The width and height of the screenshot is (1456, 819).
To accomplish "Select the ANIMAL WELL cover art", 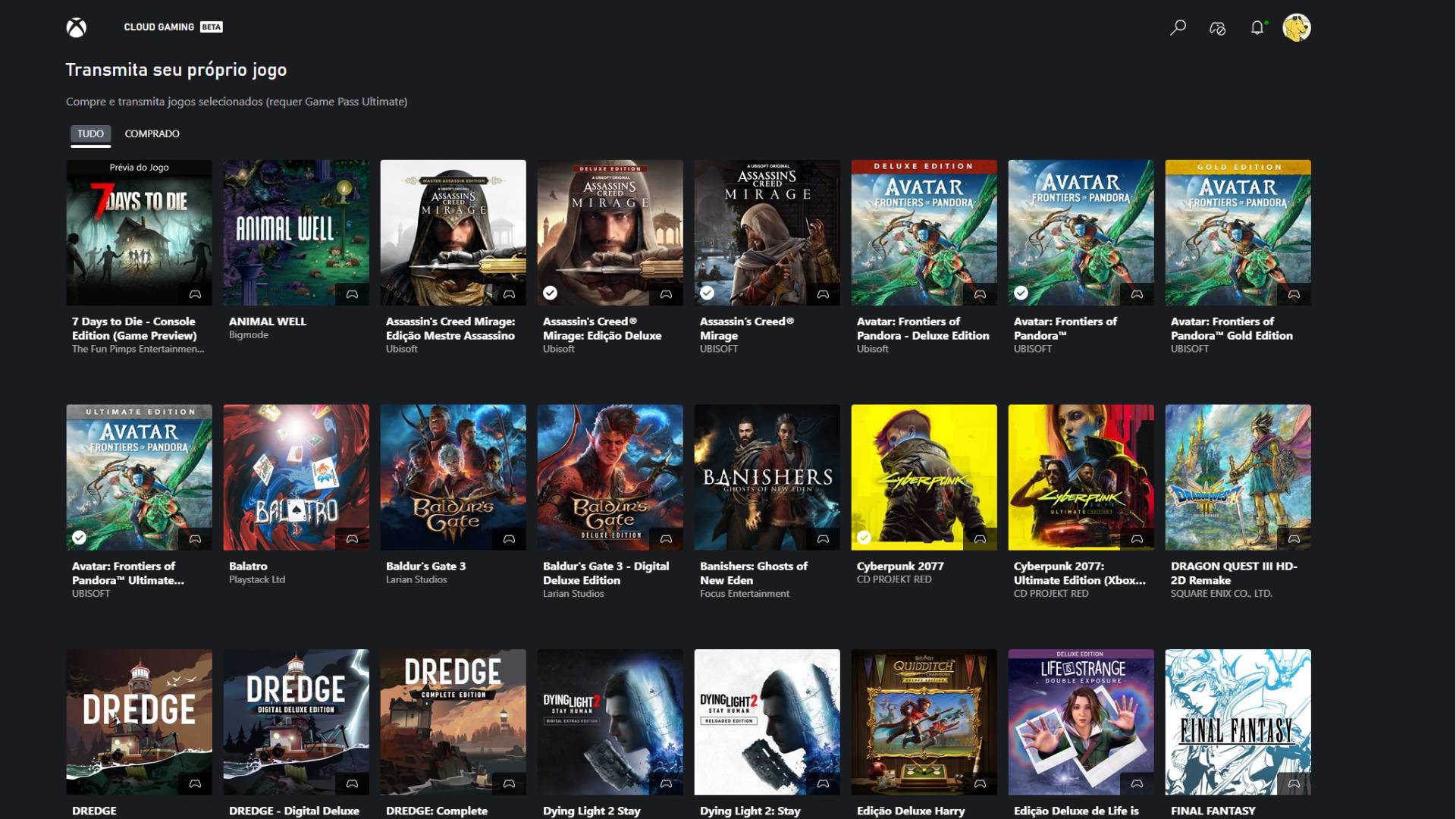I will [296, 232].
